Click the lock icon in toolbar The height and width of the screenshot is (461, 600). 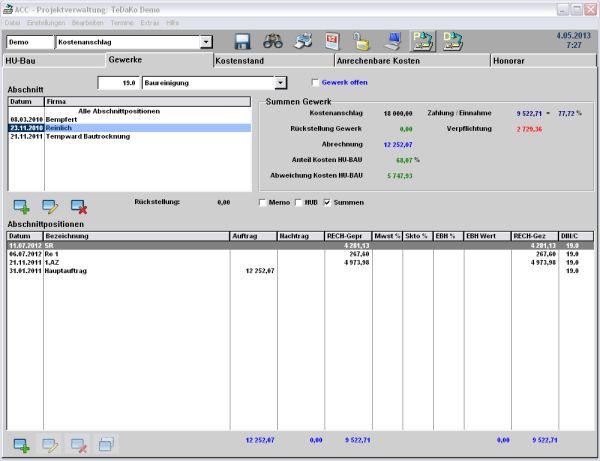(x=362, y=42)
